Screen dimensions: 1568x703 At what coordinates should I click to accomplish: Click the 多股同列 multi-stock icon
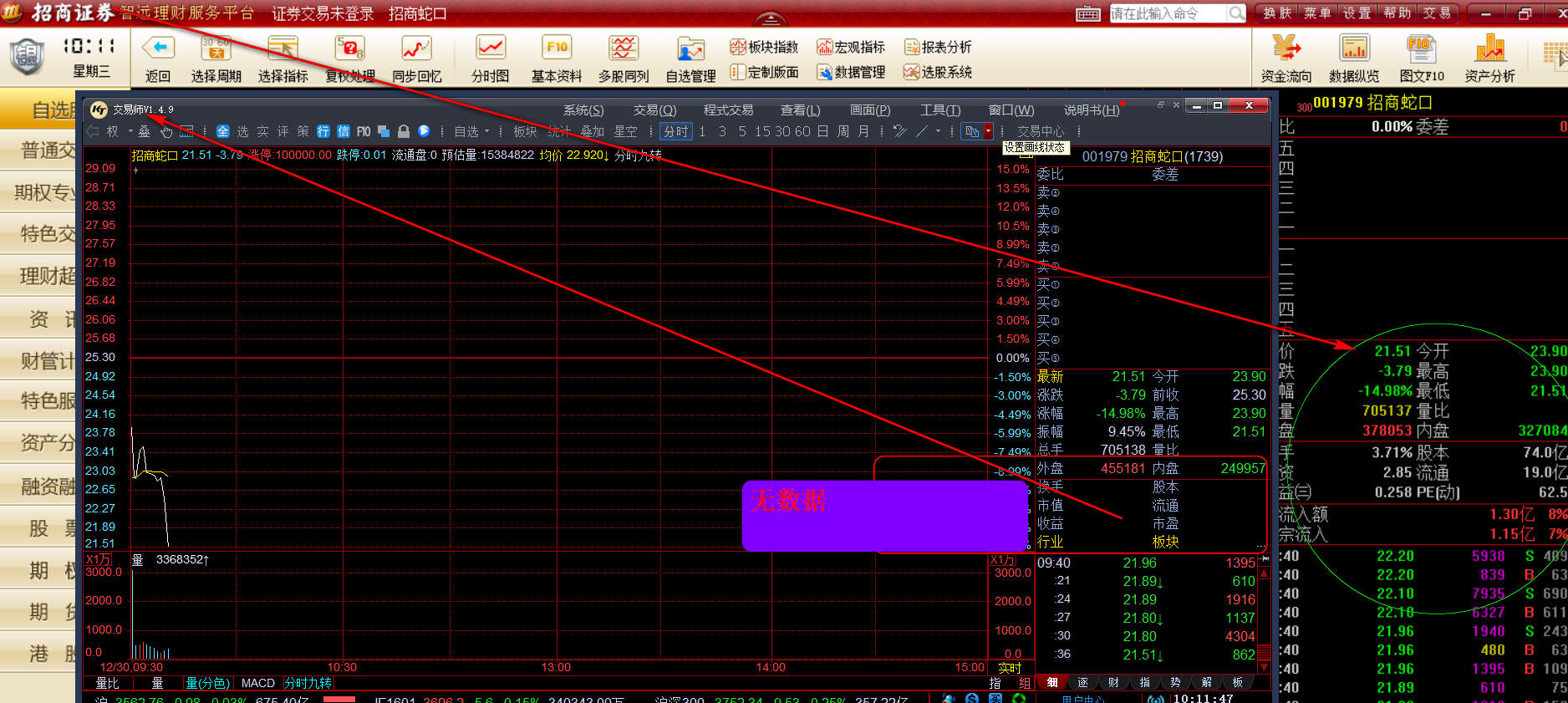[624, 48]
